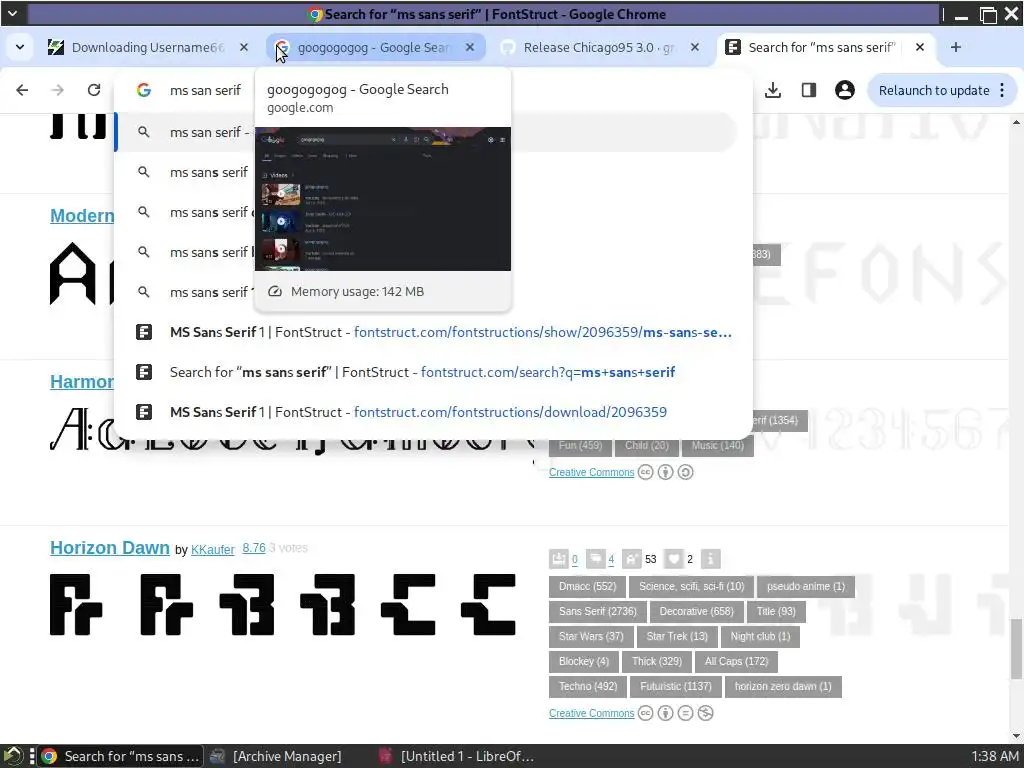Close the Search for ms sans serif tab
Image resolution: width=1024 pixels, height=768 pixels.
coord(920,47)
